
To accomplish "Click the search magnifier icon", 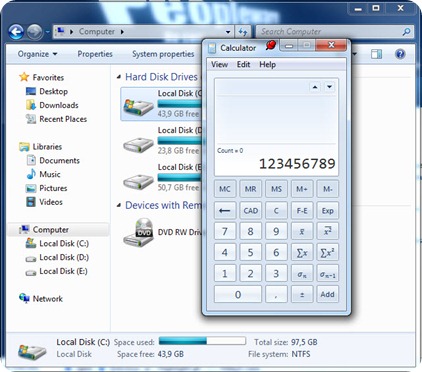I will (406, 32).
